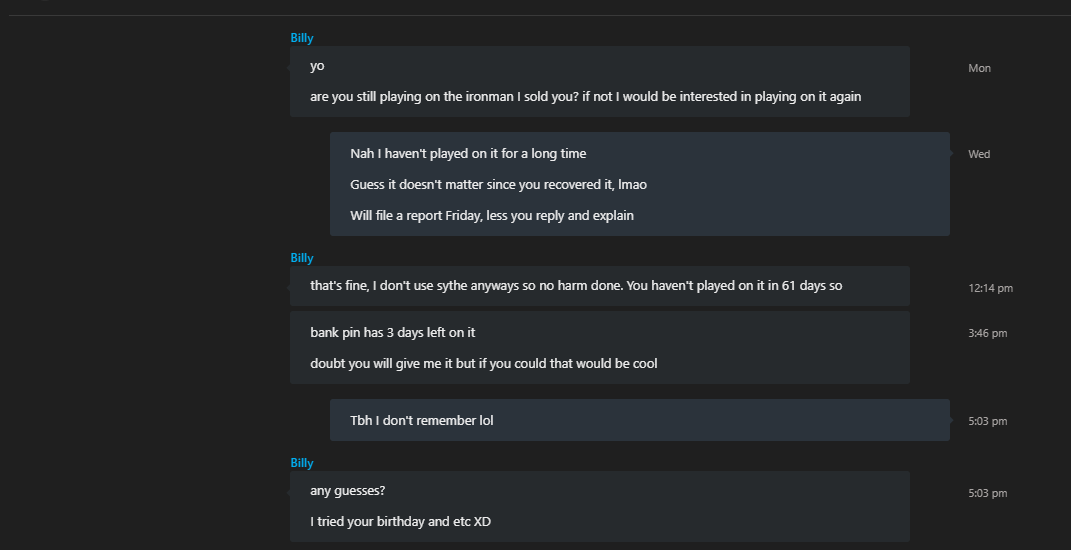Click 'doubt you will give me it' message
The width and height of the screenshot is (1071, 550).
pyautogui.click(x=484, y=363)
